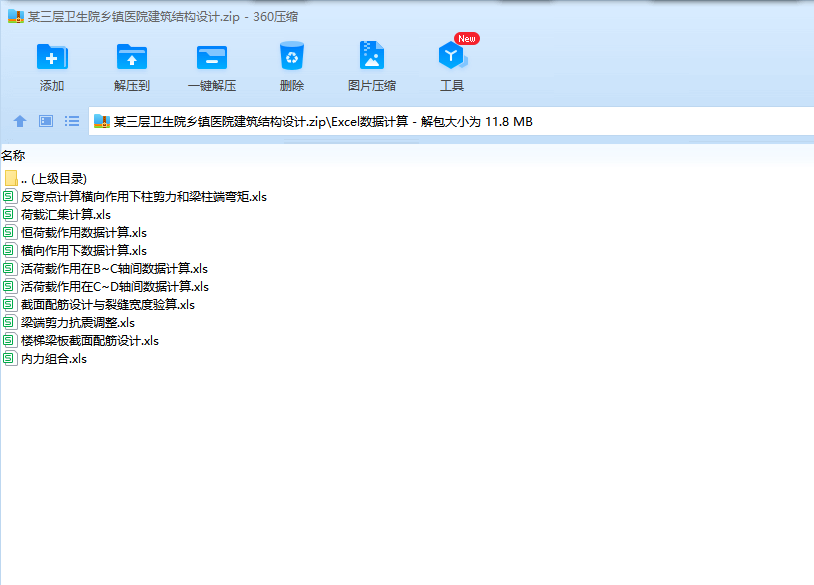
Task: Click spreadsheet icon beside 横向作用下数据计算.xls
Action: tap(9, 250)
